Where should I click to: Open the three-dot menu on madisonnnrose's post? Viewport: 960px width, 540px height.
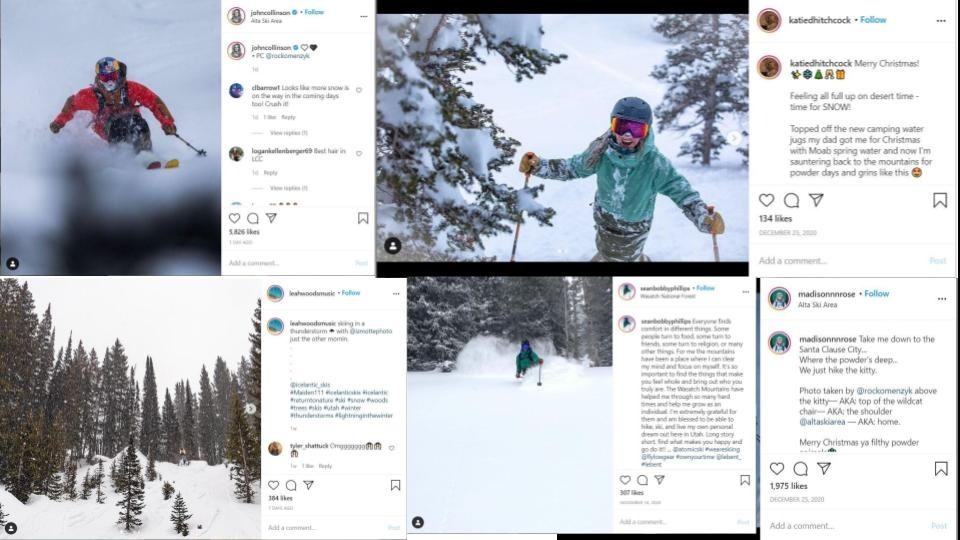click(940, 299)
